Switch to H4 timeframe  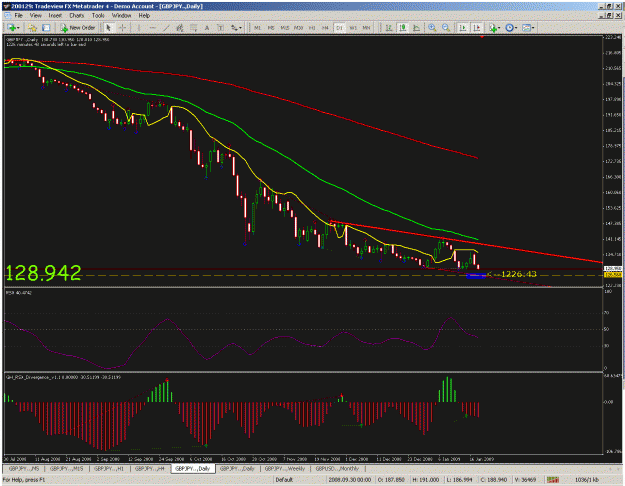[325, 28]
